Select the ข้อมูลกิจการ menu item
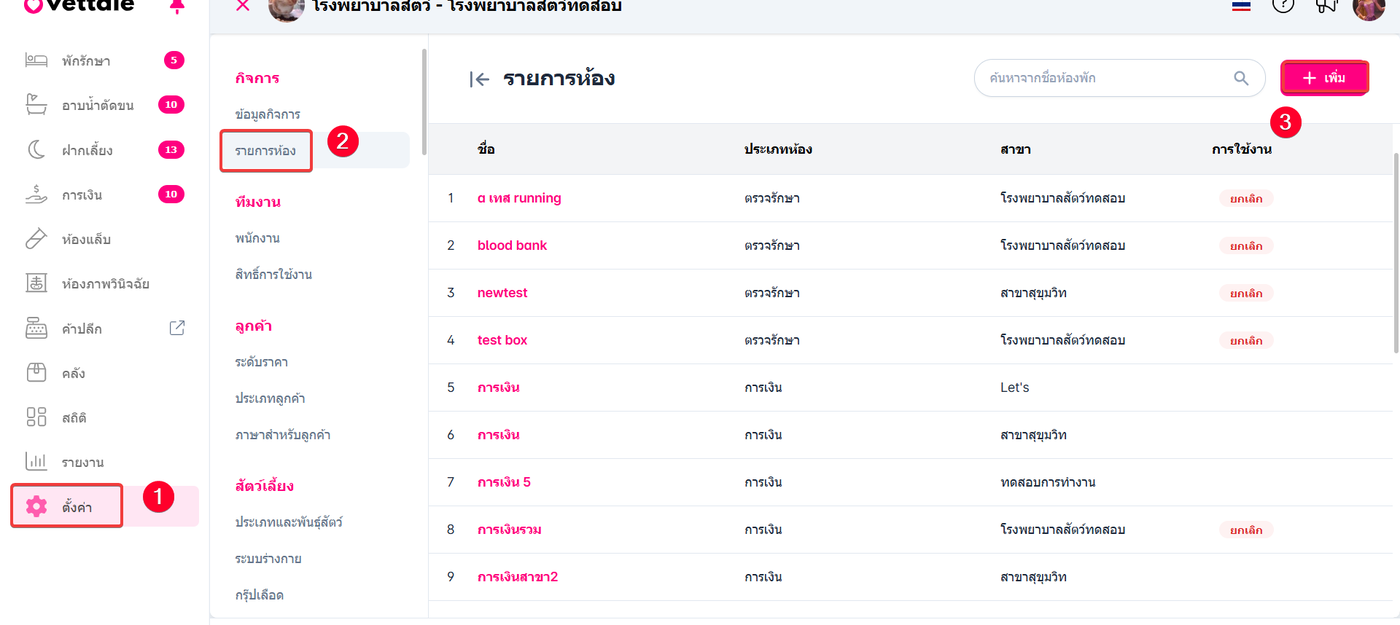 pos(267,114)
